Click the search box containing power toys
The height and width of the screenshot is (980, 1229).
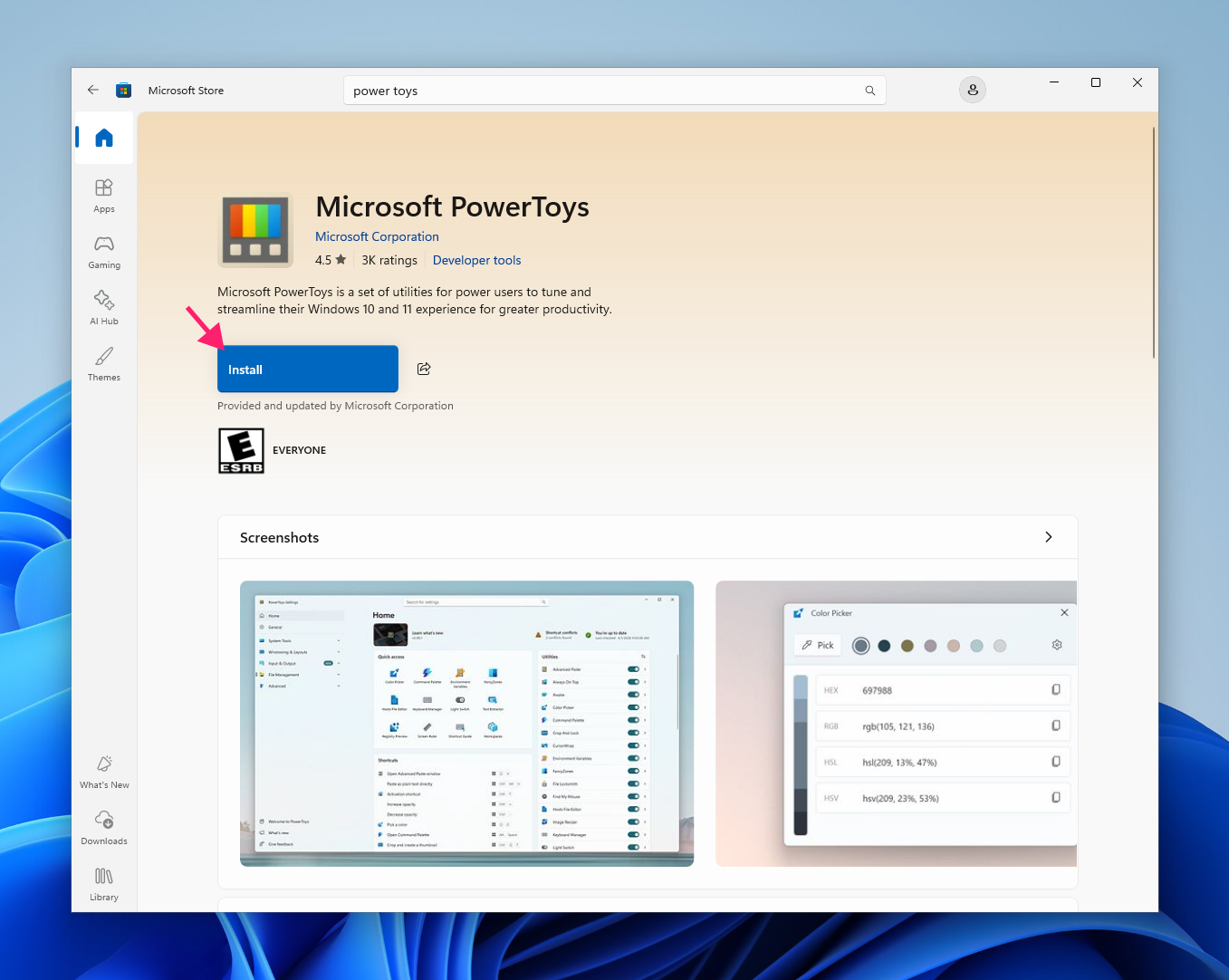pos(614,91)
